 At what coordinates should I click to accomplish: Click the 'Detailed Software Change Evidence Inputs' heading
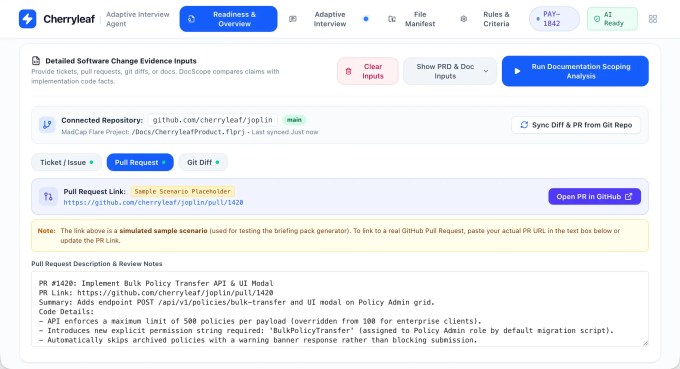coord(121,61)
